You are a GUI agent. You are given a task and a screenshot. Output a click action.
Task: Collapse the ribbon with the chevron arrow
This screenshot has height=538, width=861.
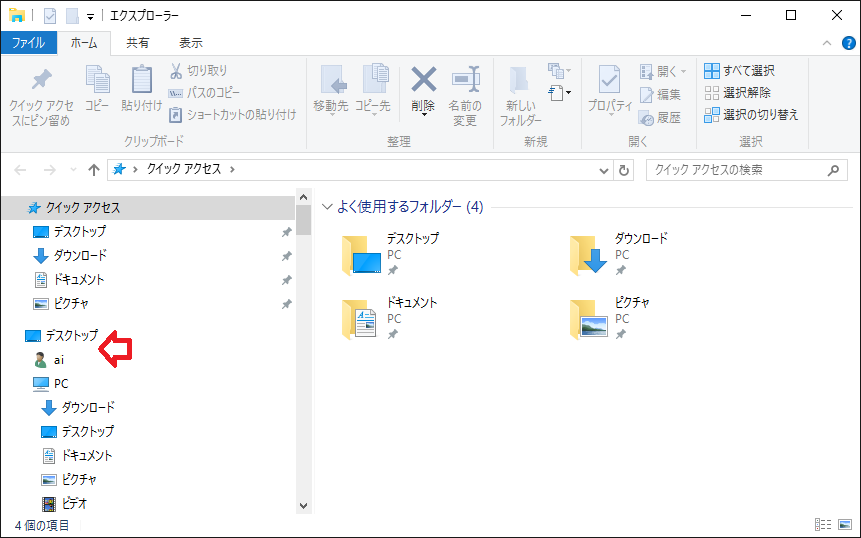click(x=826, y=43)
